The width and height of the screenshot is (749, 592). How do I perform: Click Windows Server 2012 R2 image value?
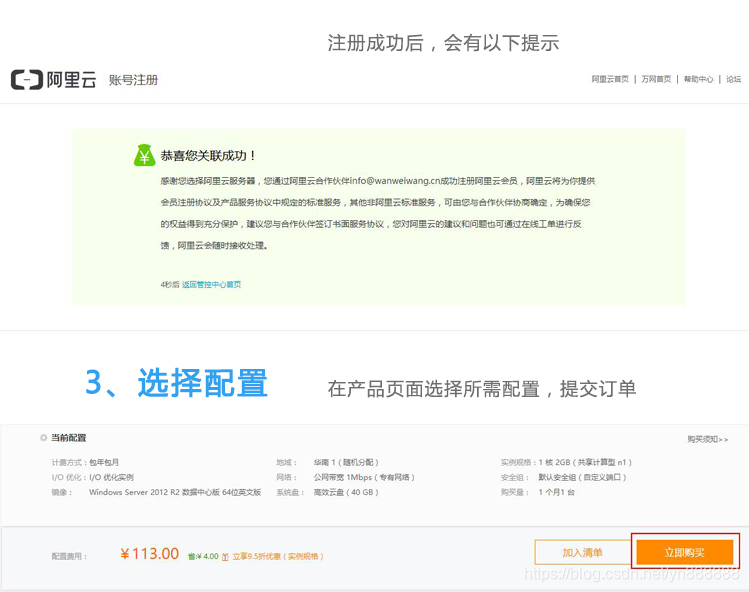pos(175,492)
